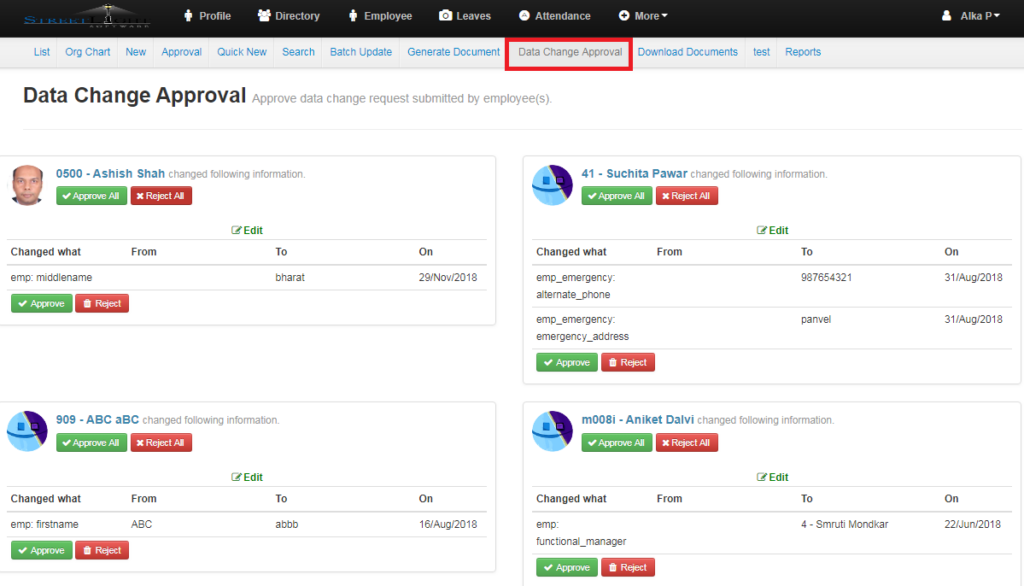Approve All changes for Ashish Shah
The height and width of the screenshot is (586, 1024).
click(91, 195)
